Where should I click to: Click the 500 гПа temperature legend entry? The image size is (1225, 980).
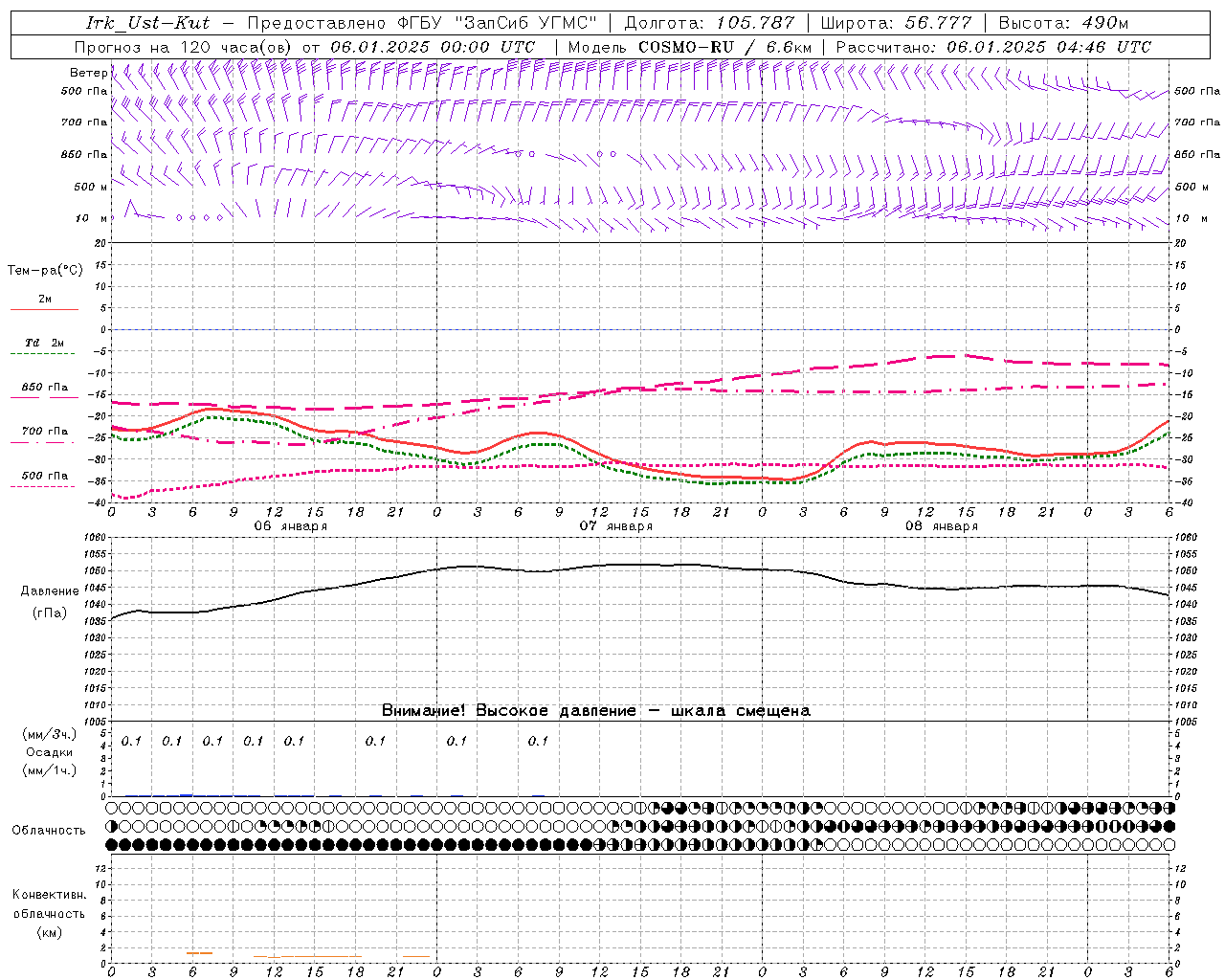click(x=45, y=476)
